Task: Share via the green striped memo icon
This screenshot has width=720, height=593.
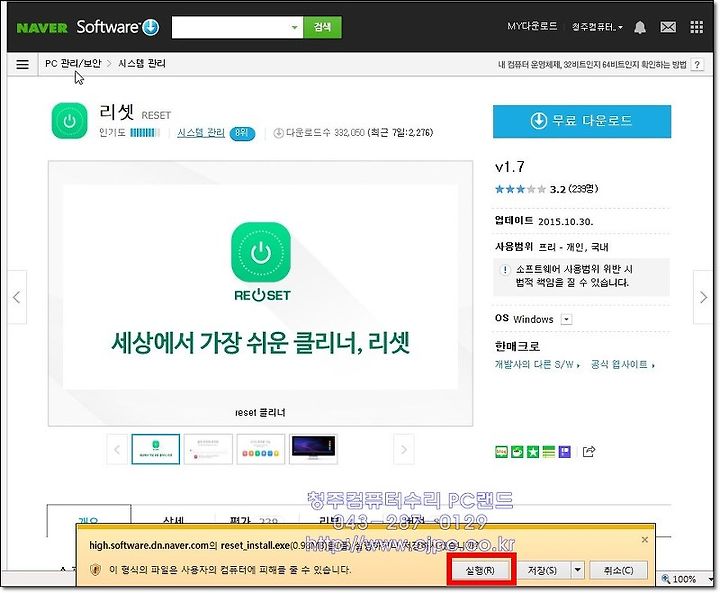Action: coord(549,452)
